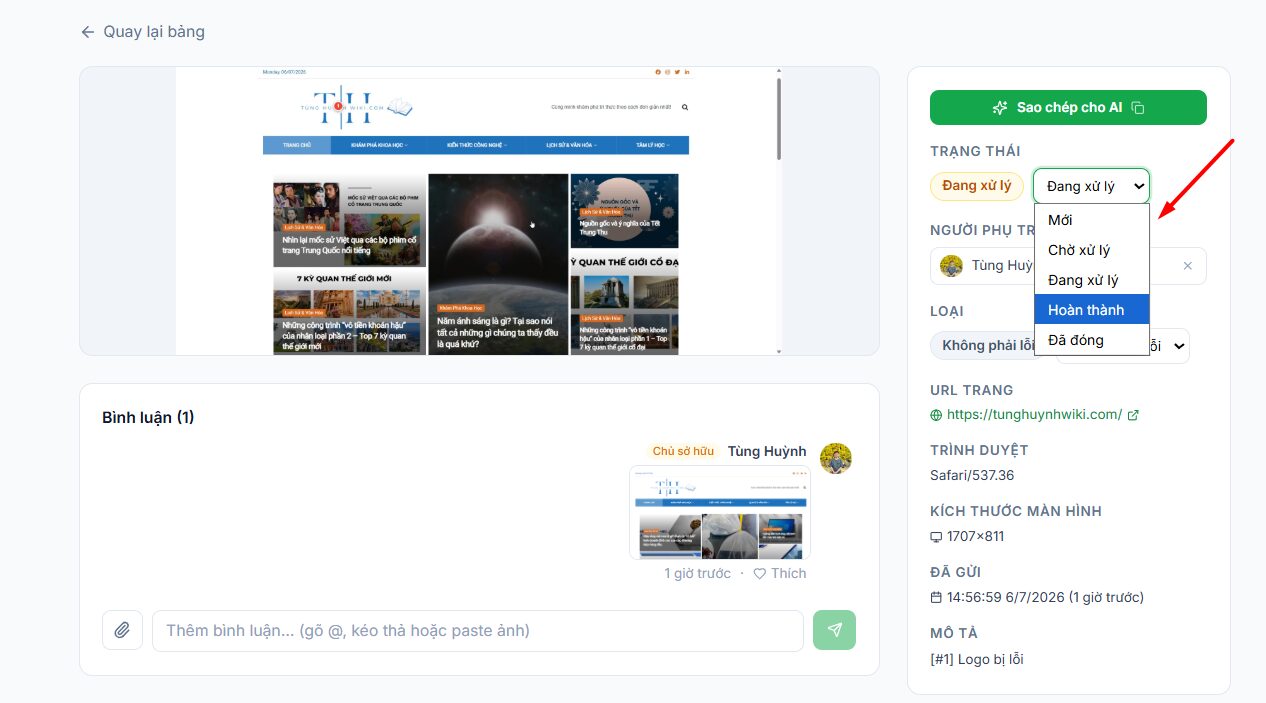
Task: Click the [#1] Logo bị lỗi description
Action: pyautogui.click(x=977, y=659)
